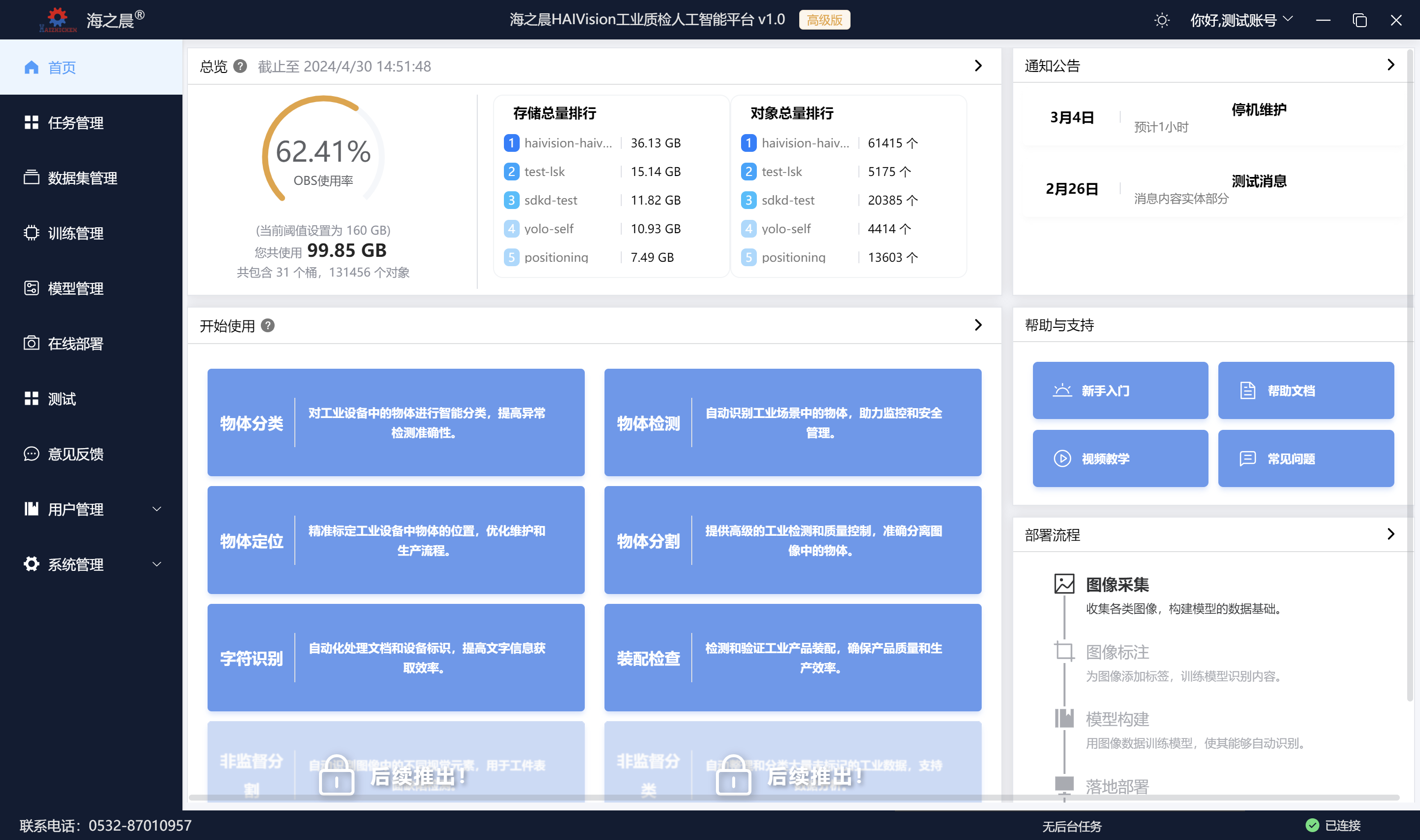
Task: Click the 新手入门 sunrise icon
Action: coord(1063,390)
